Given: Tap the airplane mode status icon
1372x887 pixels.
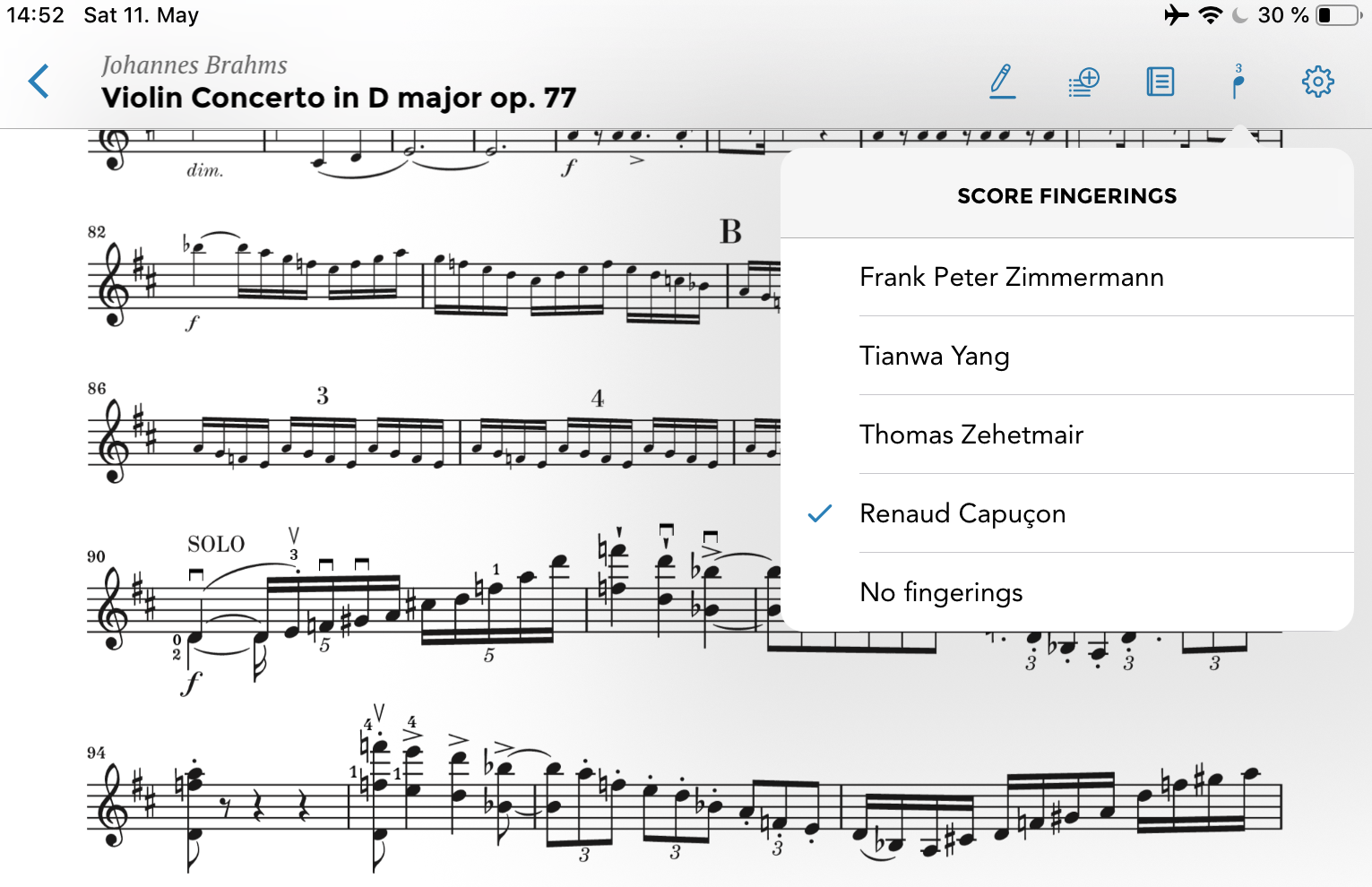Looking at the screenshot, I should click(1176, 15).
